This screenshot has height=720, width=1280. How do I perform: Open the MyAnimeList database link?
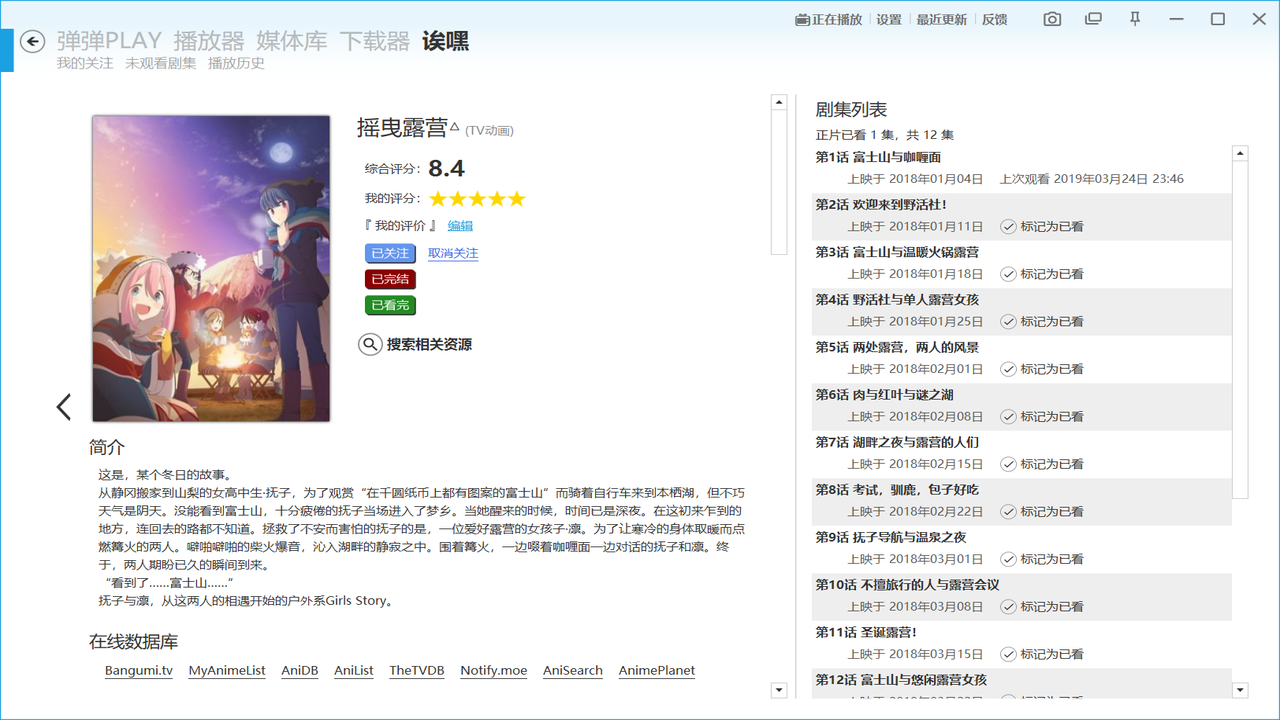(227, 670)
